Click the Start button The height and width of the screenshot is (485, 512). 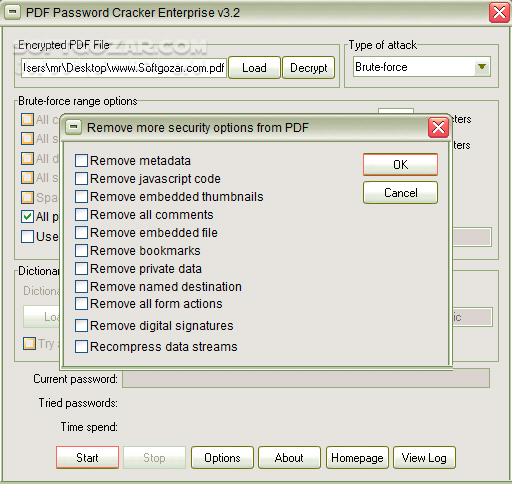point(87,458)
